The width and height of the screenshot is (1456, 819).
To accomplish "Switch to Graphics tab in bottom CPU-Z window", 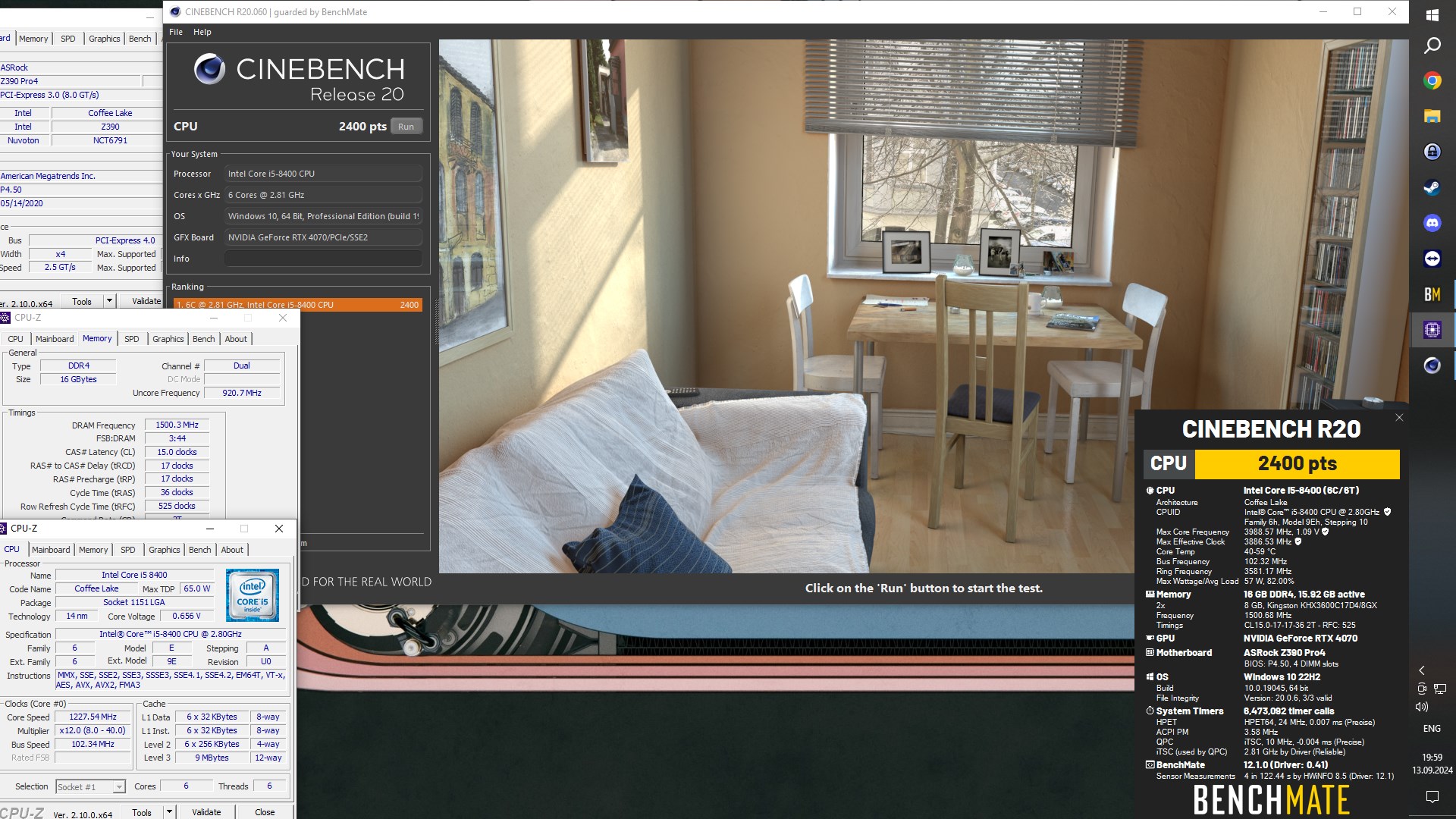I will pyautogui.click(x=165, y=550).
